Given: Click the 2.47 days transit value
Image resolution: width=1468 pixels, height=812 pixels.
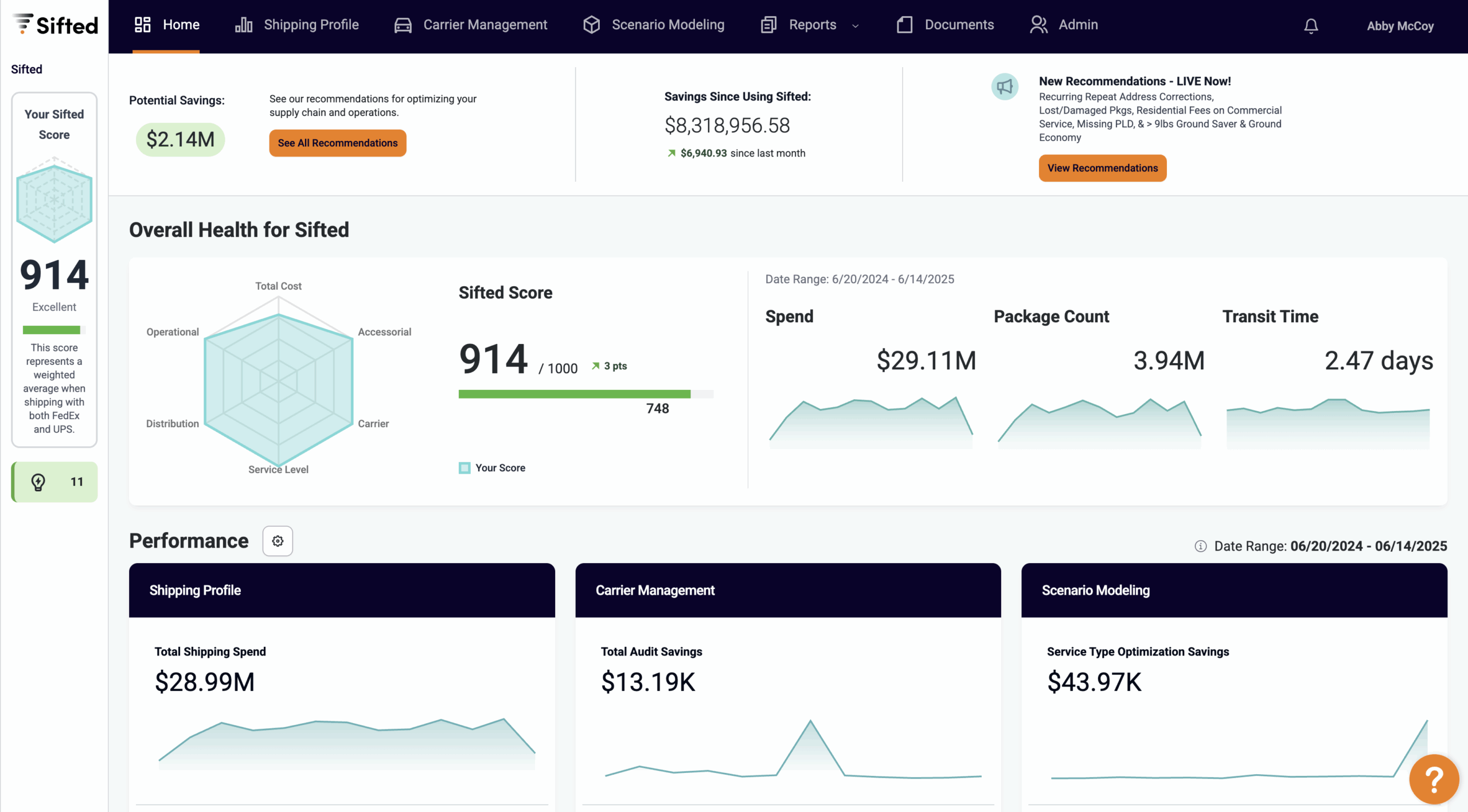Looking at the screenshot, I should tap(1379, 361).
